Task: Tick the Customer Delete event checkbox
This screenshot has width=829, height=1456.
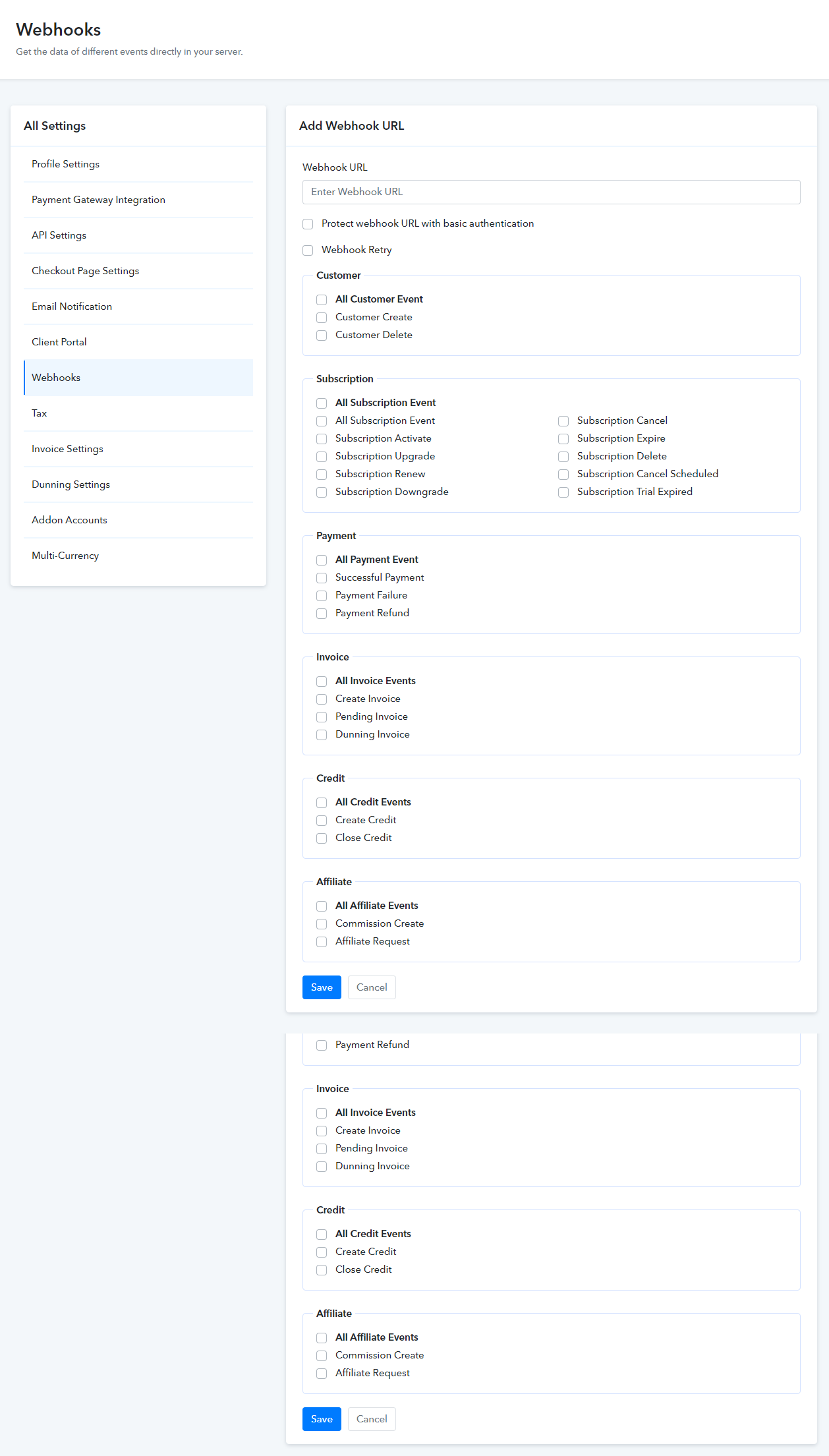Action: tap(322, 335)
